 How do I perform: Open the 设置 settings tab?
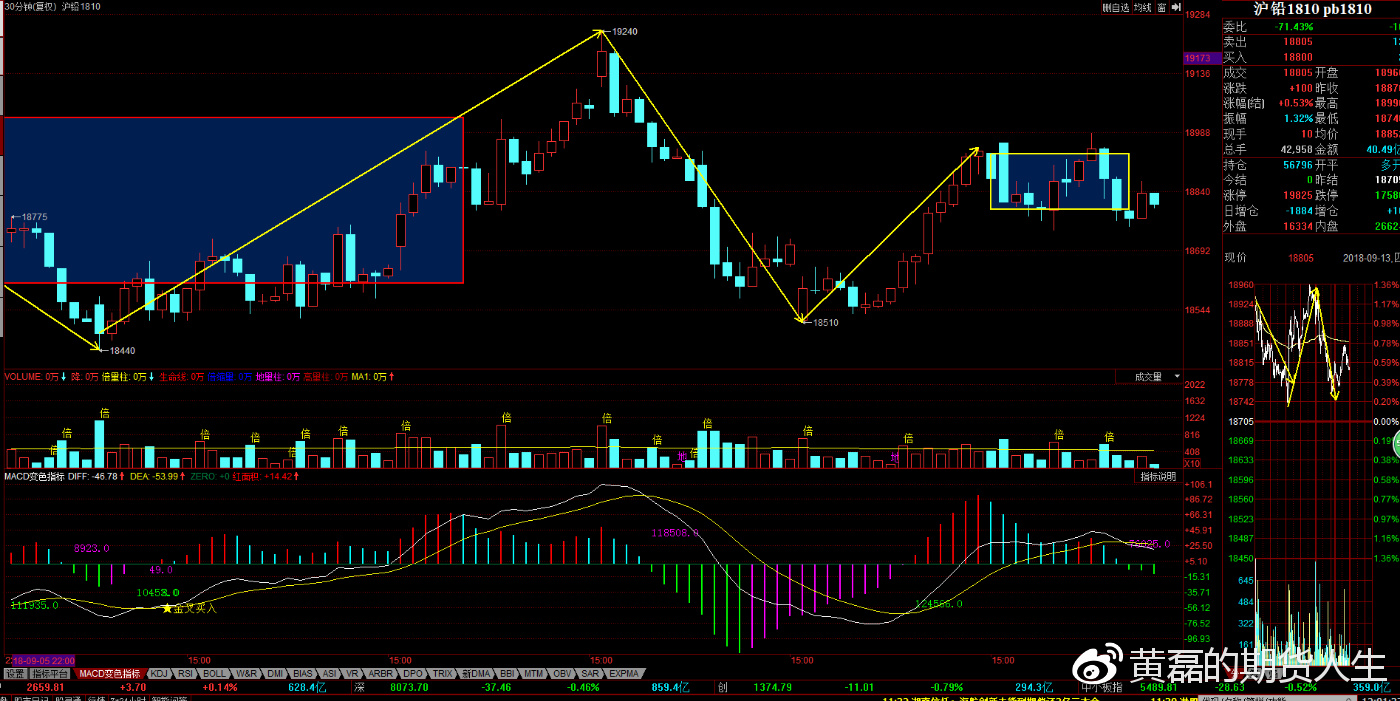pos(15,674)
